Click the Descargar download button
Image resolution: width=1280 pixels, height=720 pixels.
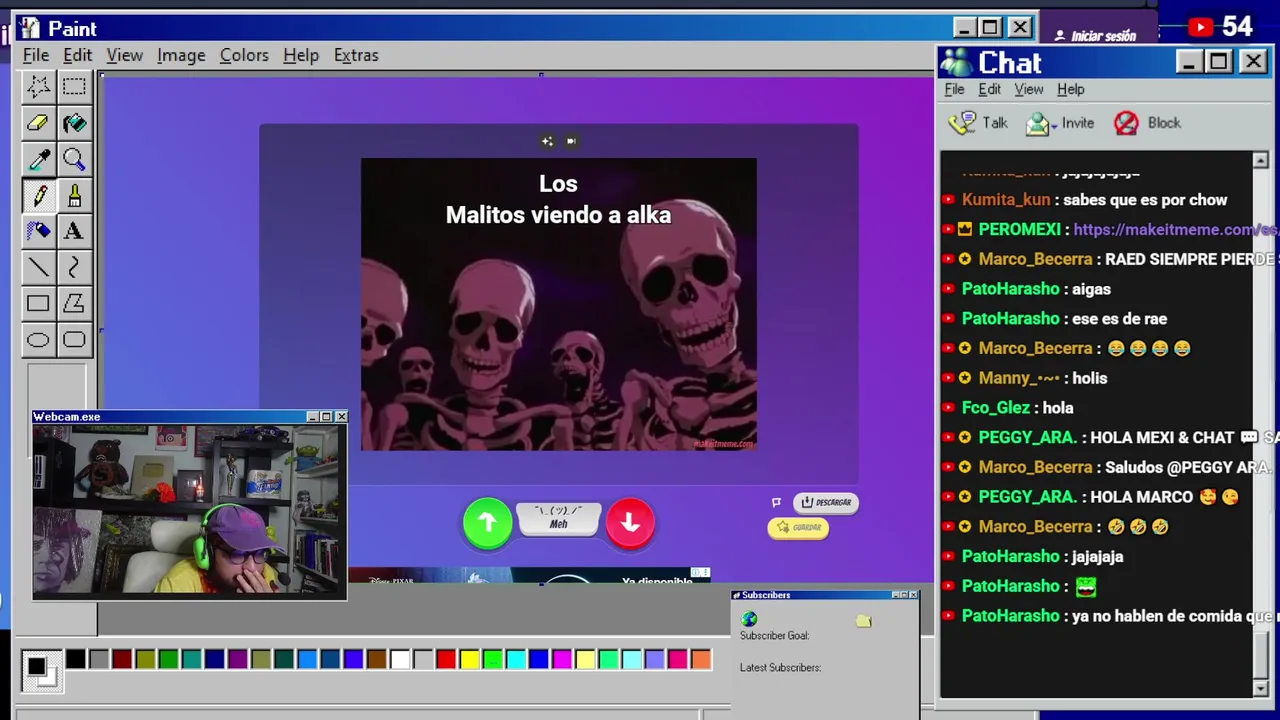(x=826, y=502)
